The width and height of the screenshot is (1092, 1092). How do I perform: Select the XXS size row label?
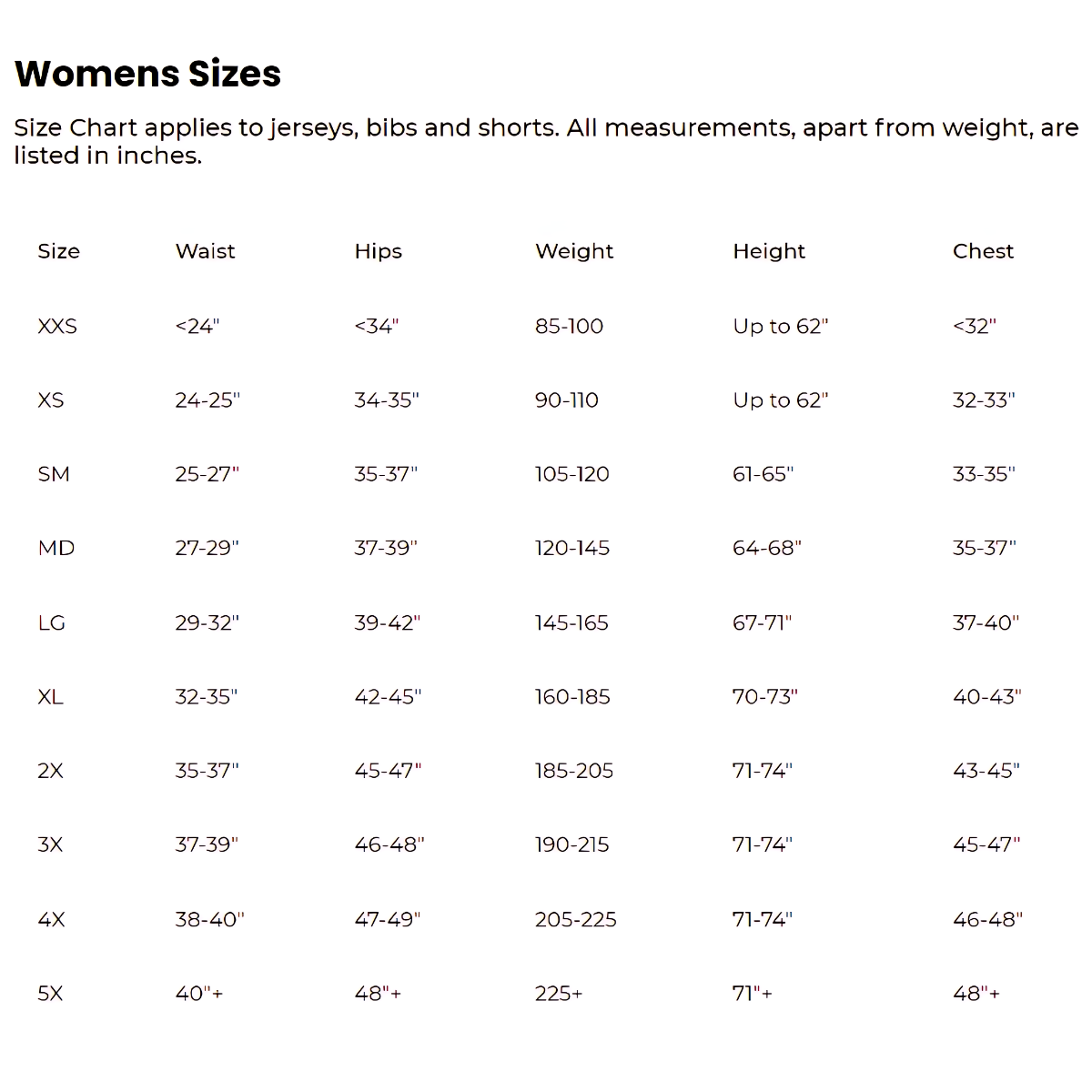click(x=57, y=326)
